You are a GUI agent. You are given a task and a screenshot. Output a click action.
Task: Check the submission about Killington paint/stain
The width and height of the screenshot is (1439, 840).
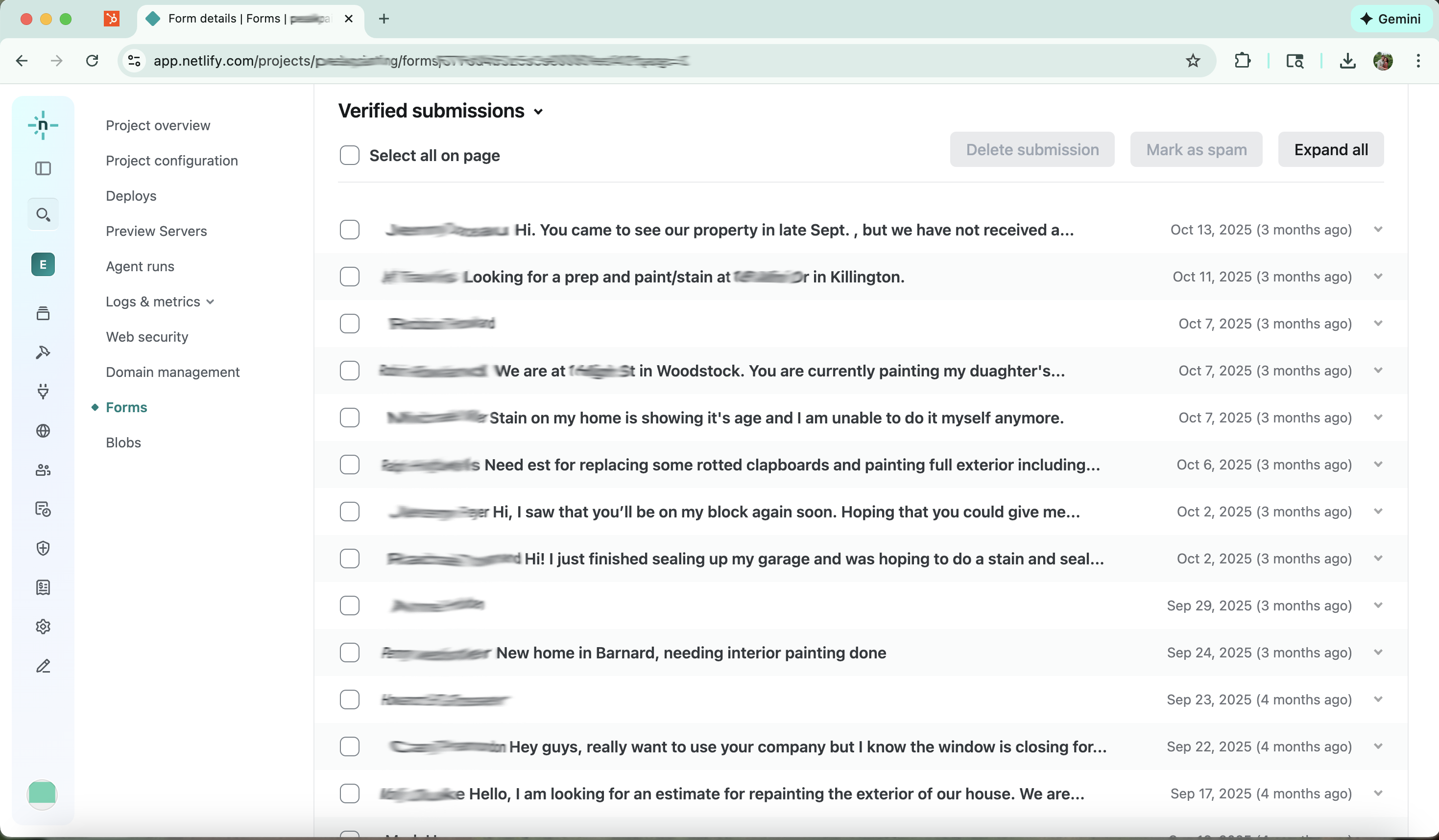pos(350,277)
